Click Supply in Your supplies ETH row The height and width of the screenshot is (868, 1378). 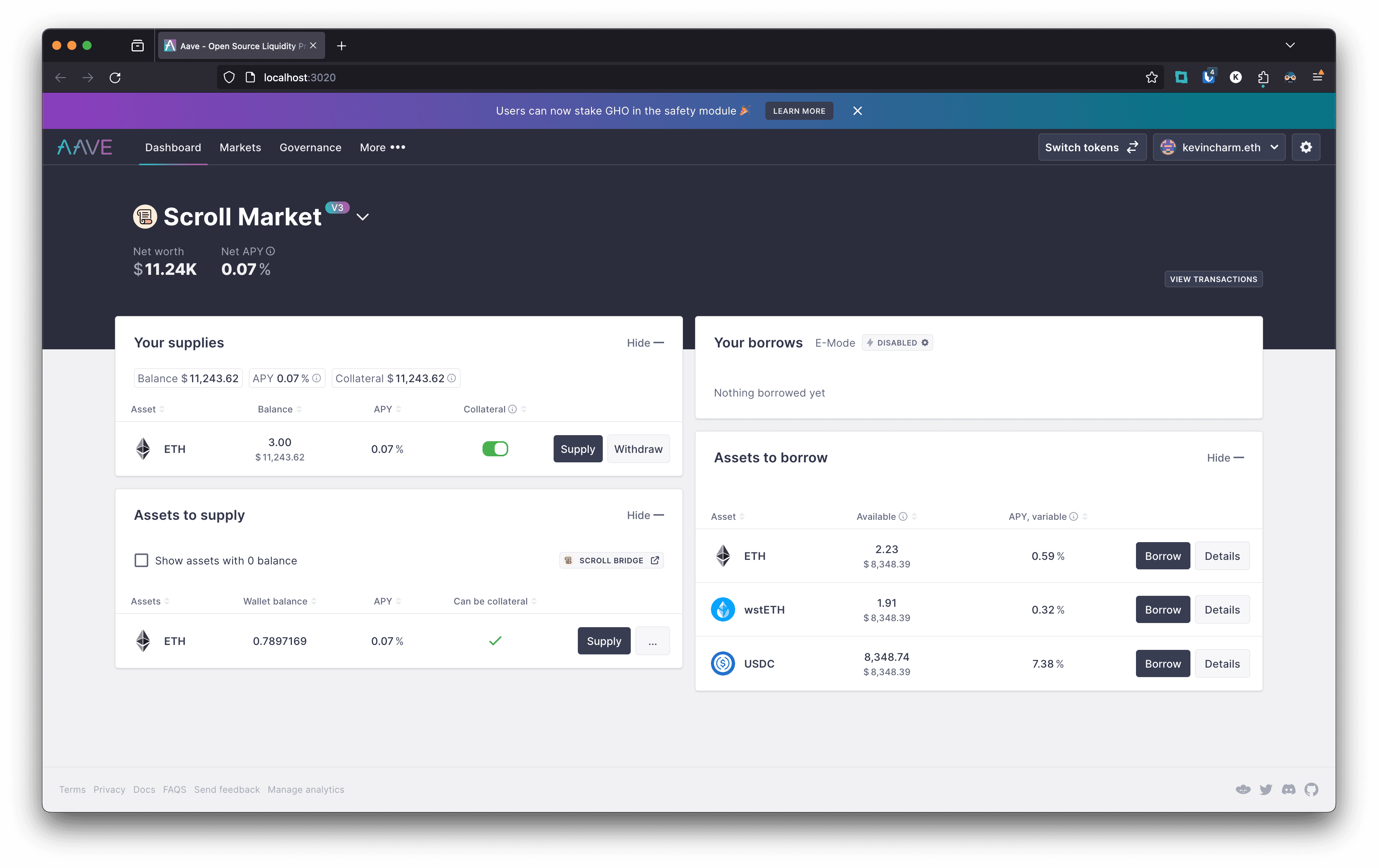click(x=577, y=449)
